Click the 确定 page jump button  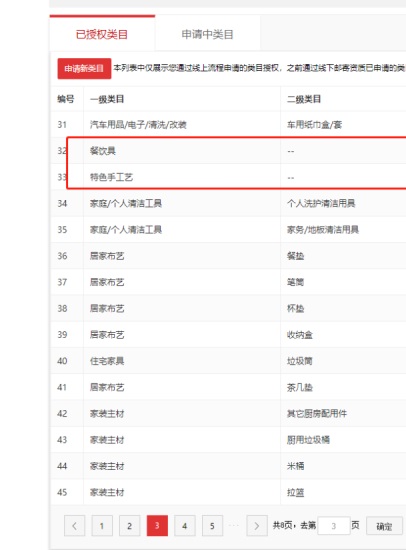(384, 526)
